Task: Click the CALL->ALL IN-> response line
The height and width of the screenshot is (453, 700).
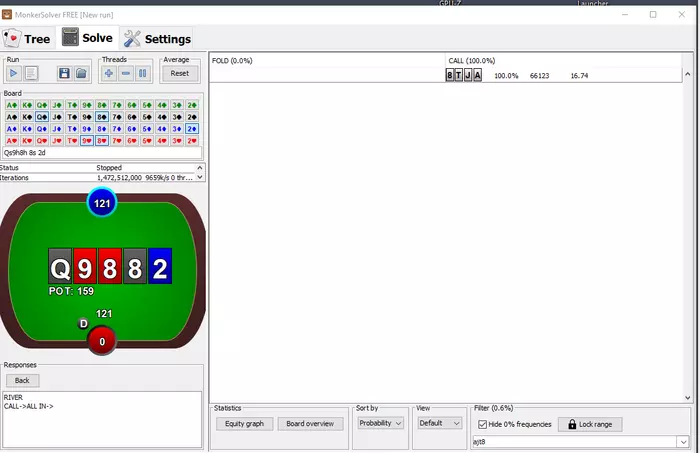Action: pos(29,406)
